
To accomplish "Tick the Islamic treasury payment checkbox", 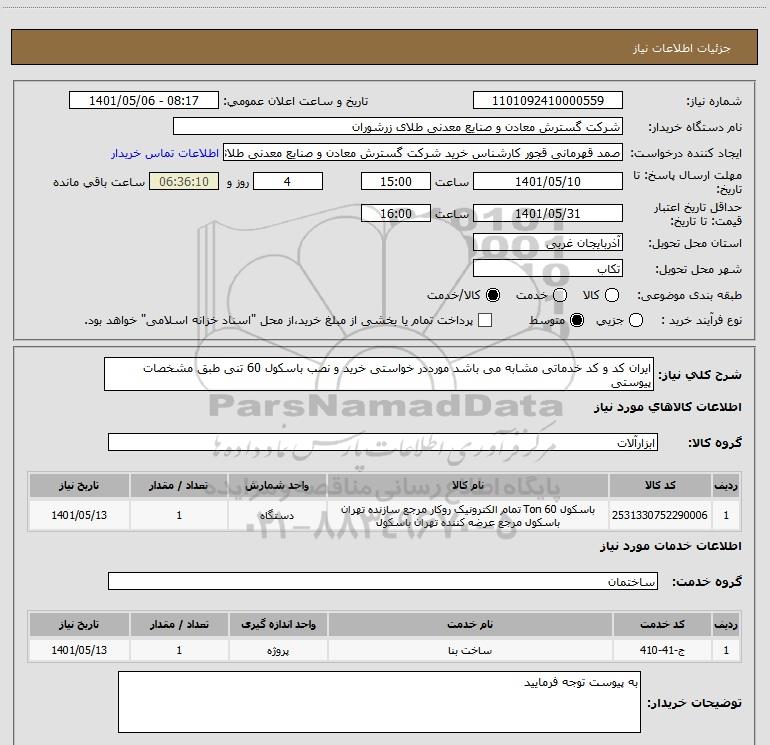I will [485, 320].
